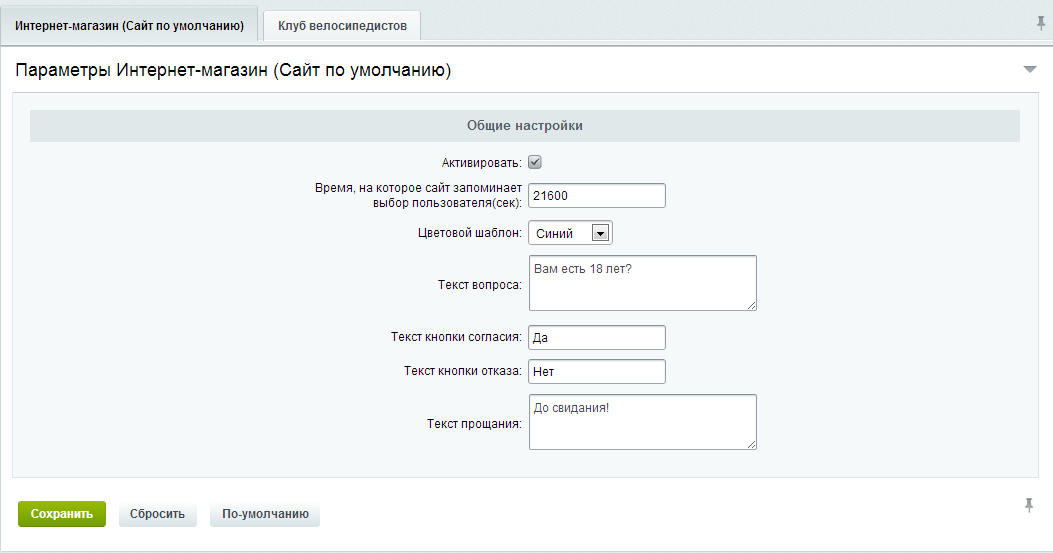
Task: Focus the Текст кнопки отказа field with Нет
Action: coord(597,372)
